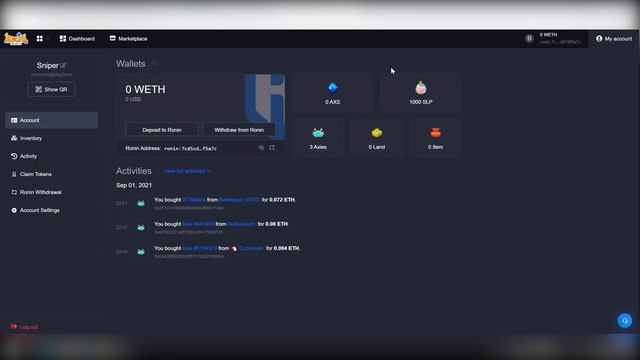The image size is (640, 360).
Task: Open Account Settings in the sidebar
Action: pyautogui.click(x=52, y=210)
